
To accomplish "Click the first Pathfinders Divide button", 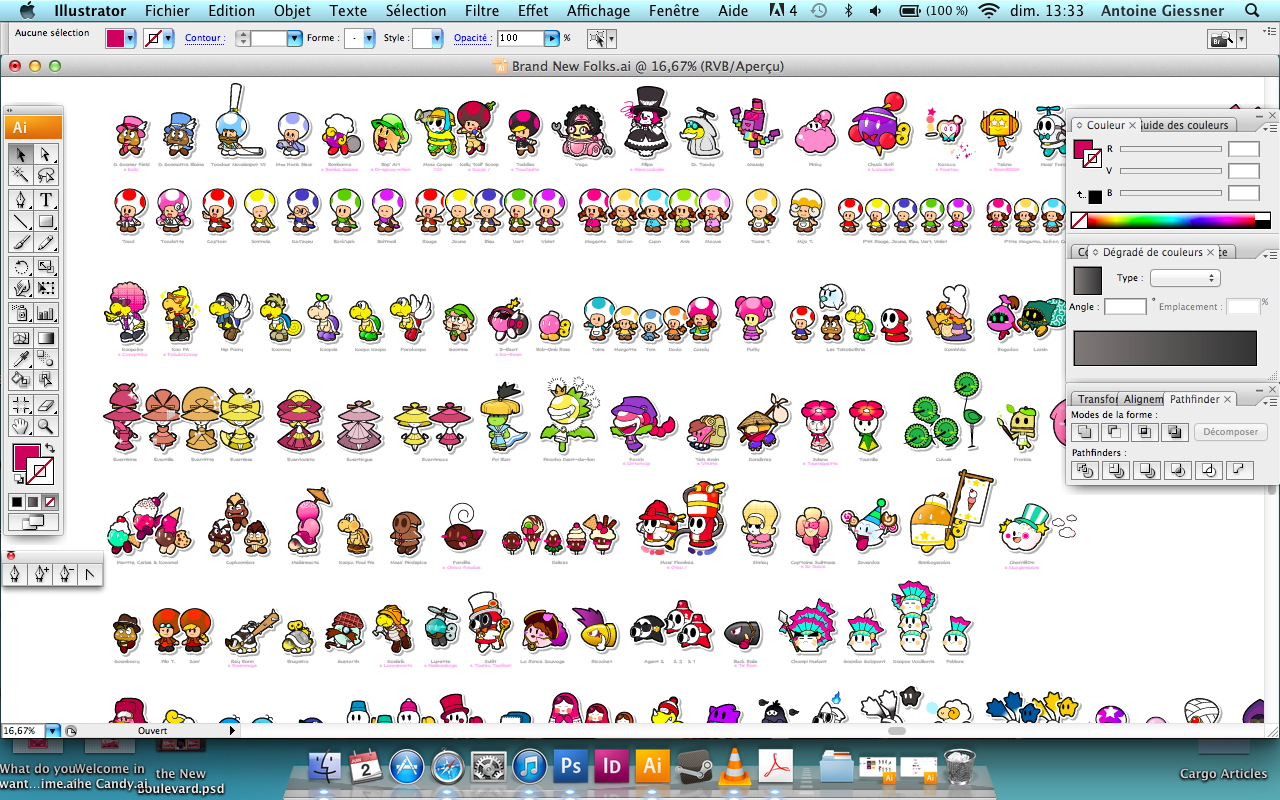I will click(x=1083, y=470).
